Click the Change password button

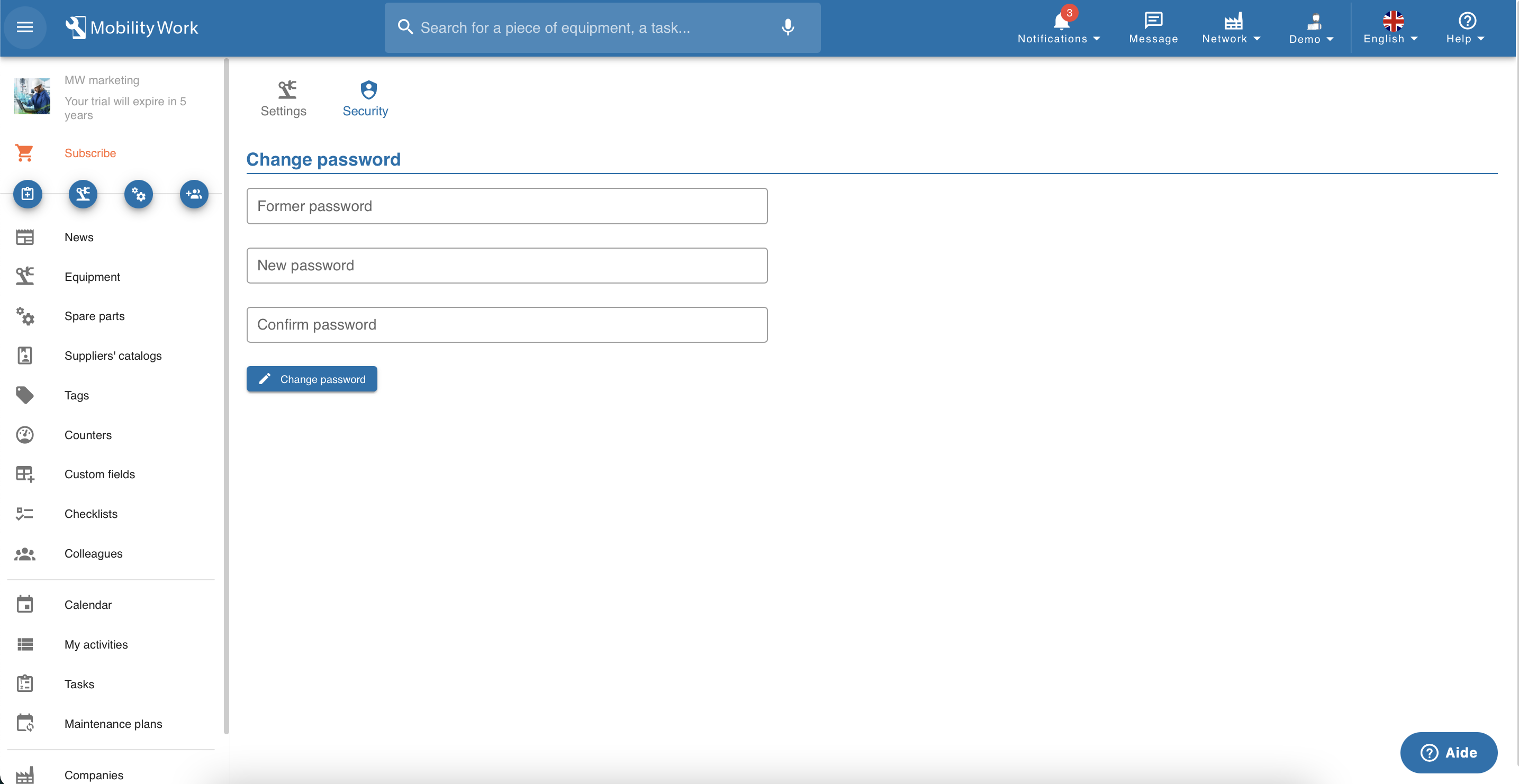point(312,378)
